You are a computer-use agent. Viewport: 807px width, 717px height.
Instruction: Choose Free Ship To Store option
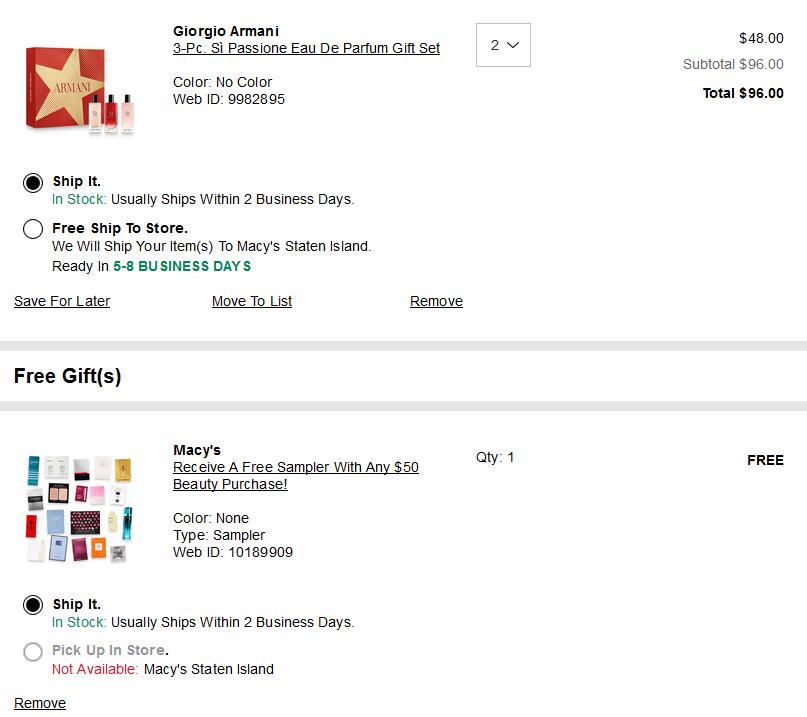pos(33,229)
